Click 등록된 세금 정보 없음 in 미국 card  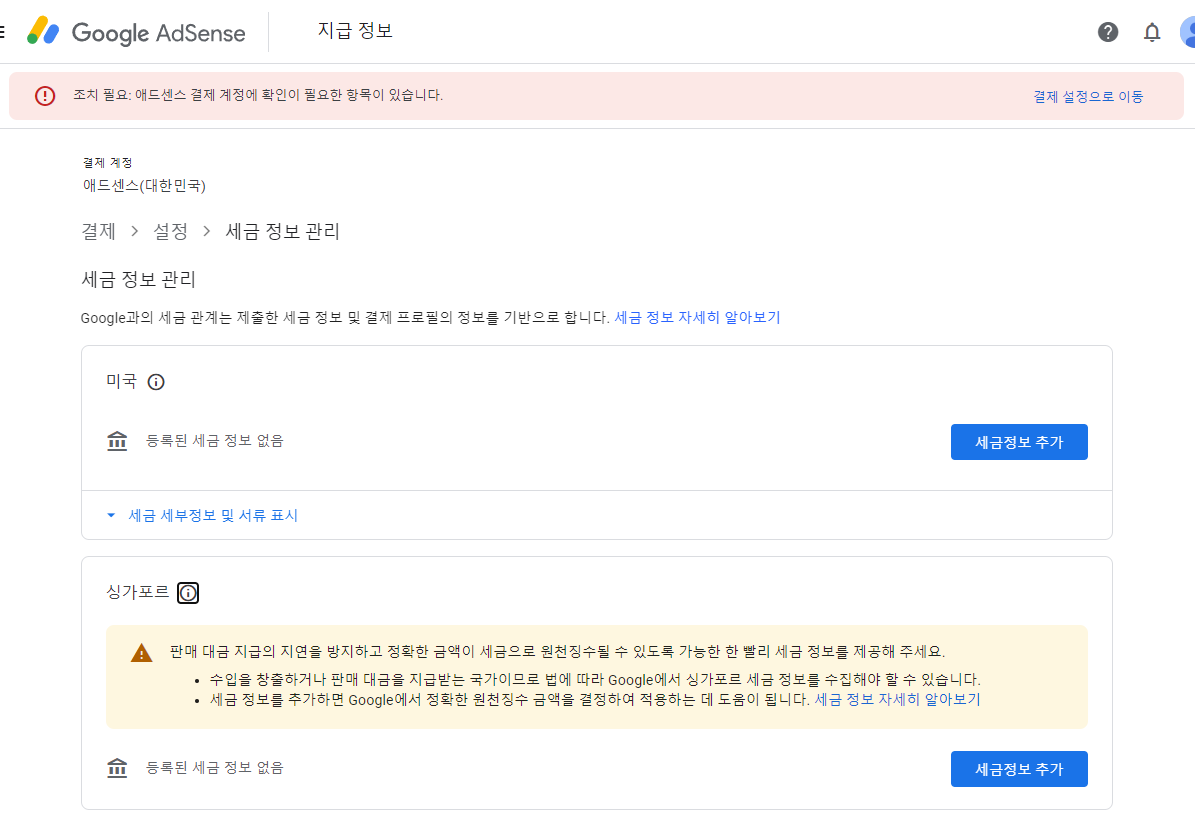[x=214, y=440]
